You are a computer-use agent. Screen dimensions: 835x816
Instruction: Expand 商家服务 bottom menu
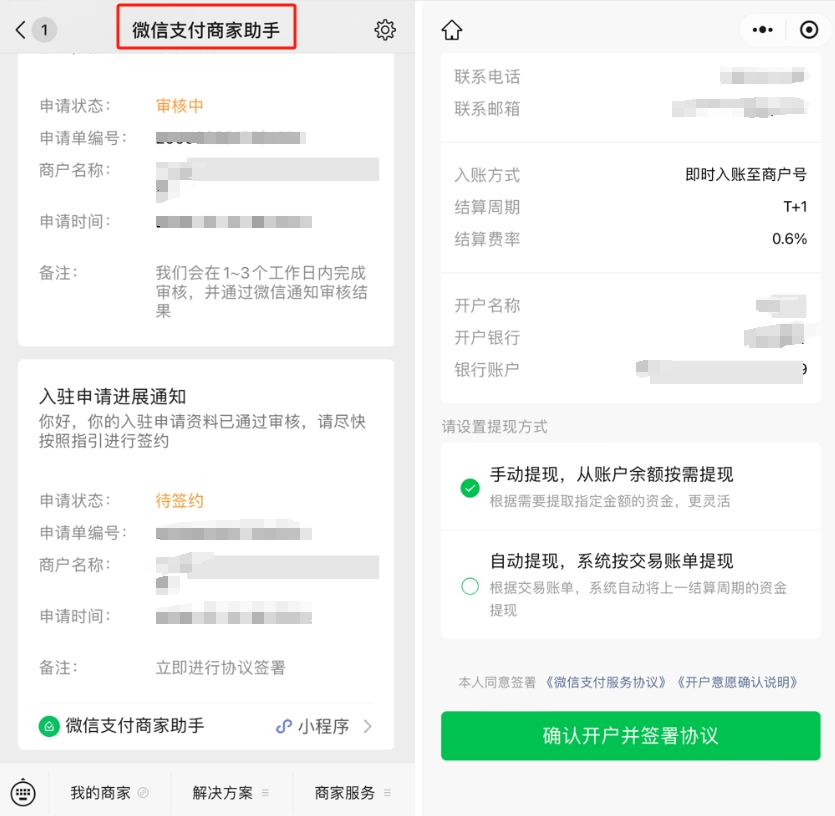point(353,793)
